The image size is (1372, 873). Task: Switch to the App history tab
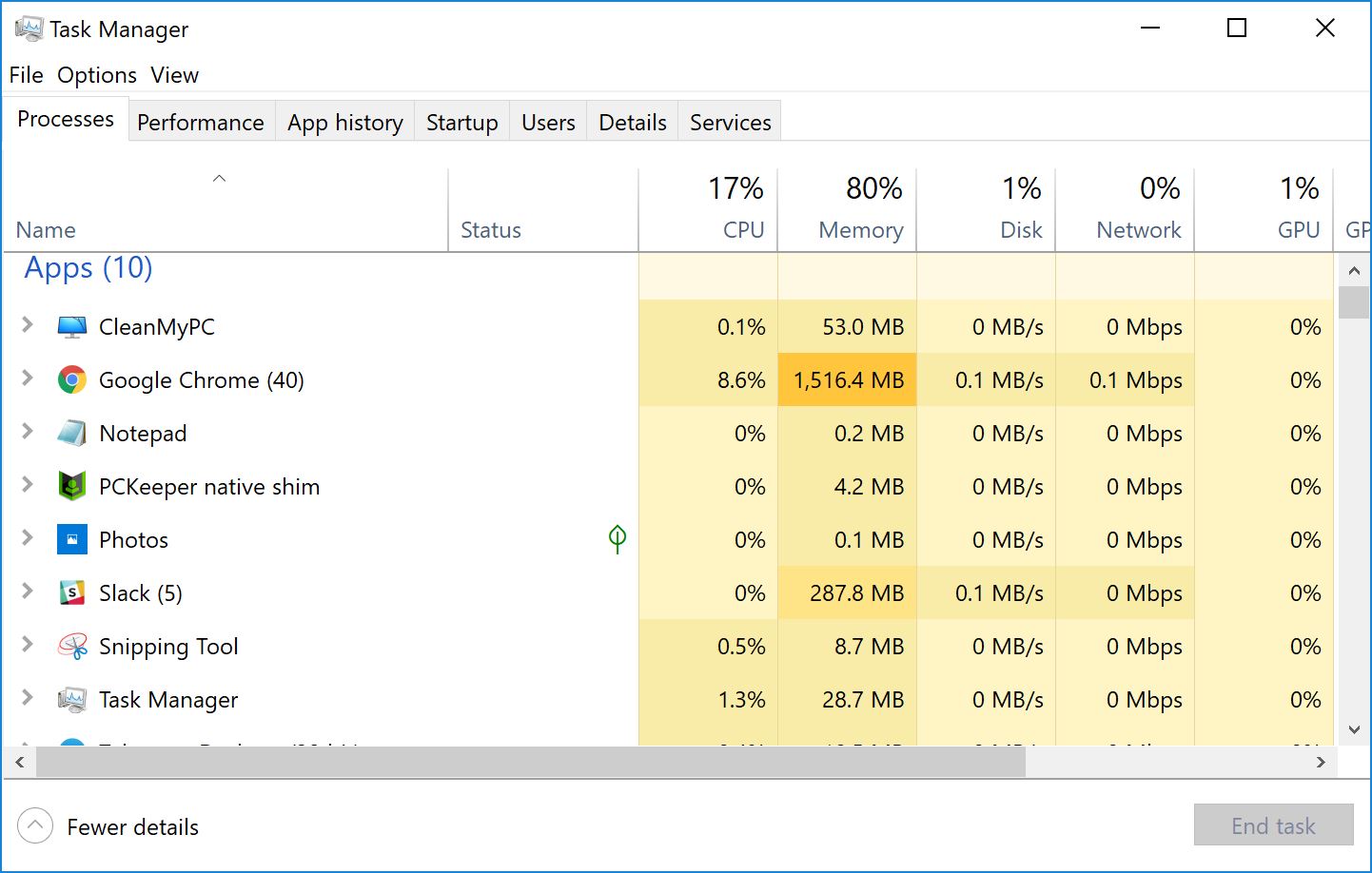pos(345,123)
